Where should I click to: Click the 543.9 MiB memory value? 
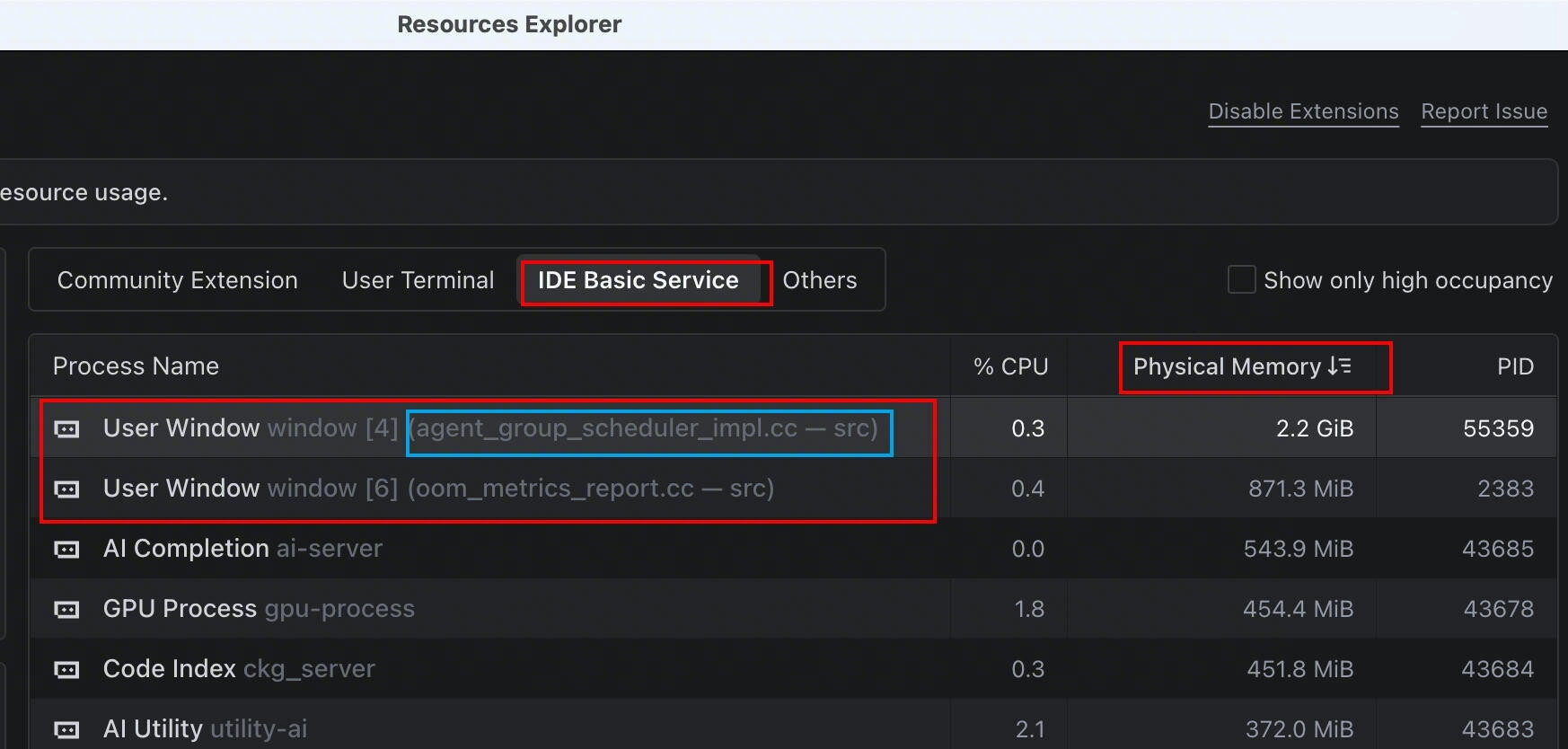[x=1299, y=549]
